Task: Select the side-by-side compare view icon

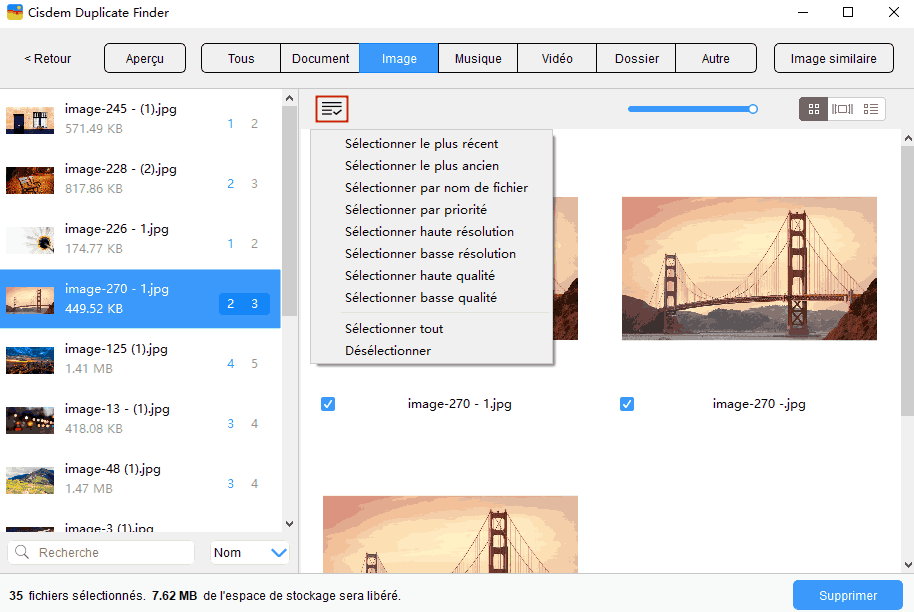Action: point(841,109)
